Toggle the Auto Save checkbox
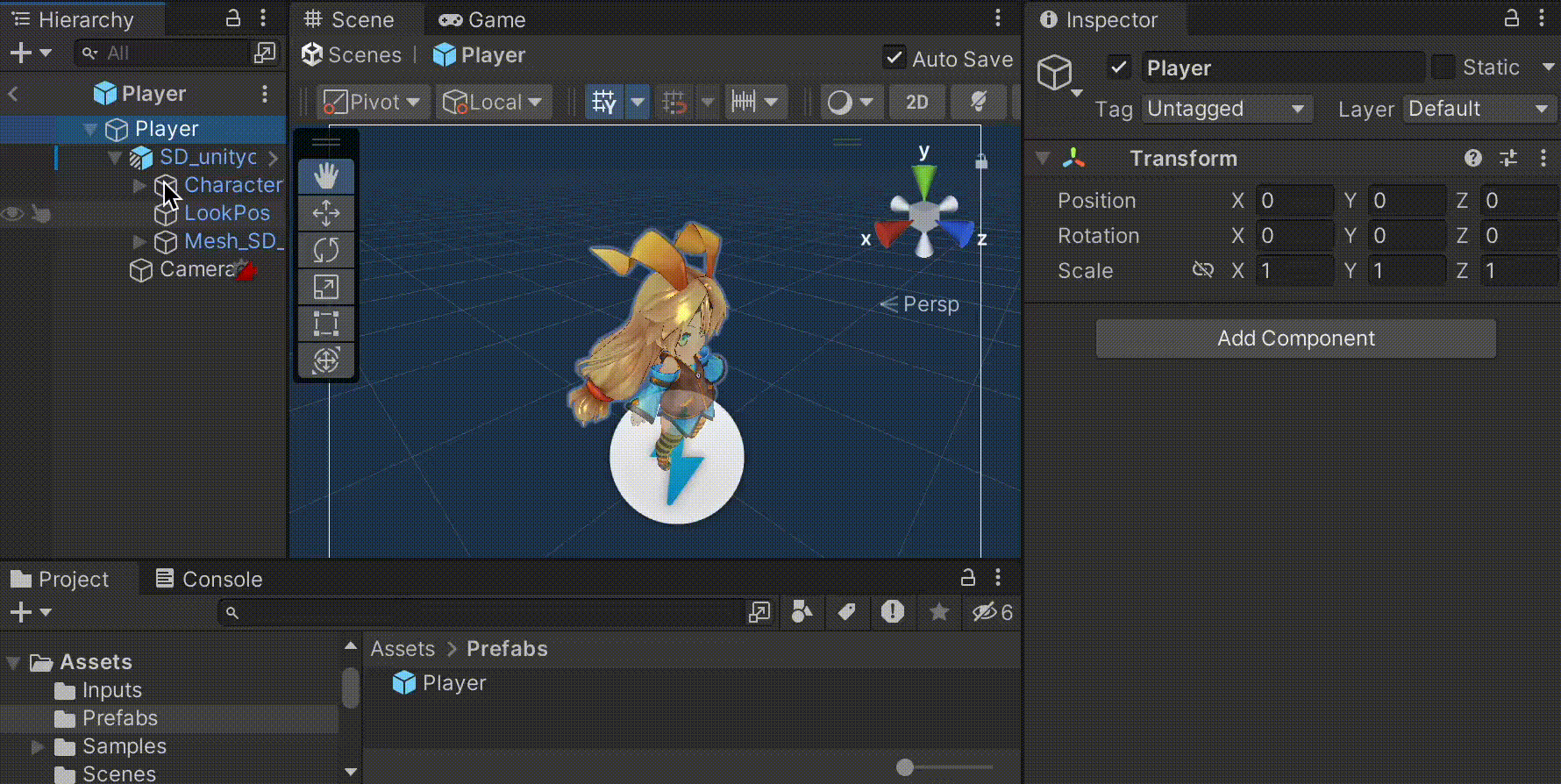Screen dimensions: 1561x784 pos(894,58)
